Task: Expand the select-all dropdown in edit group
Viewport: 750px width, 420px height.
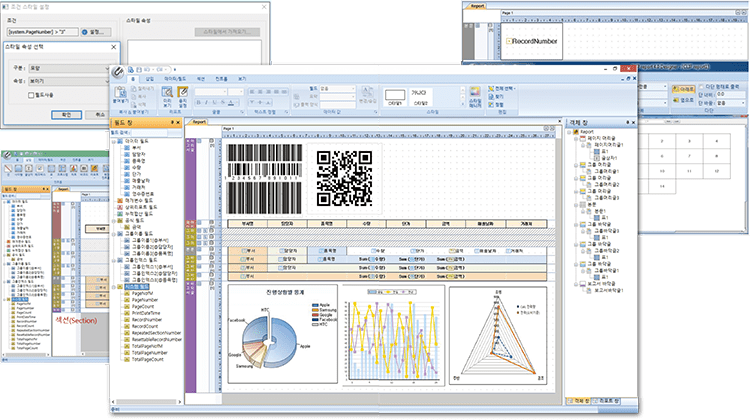Action: coord(515,89)
